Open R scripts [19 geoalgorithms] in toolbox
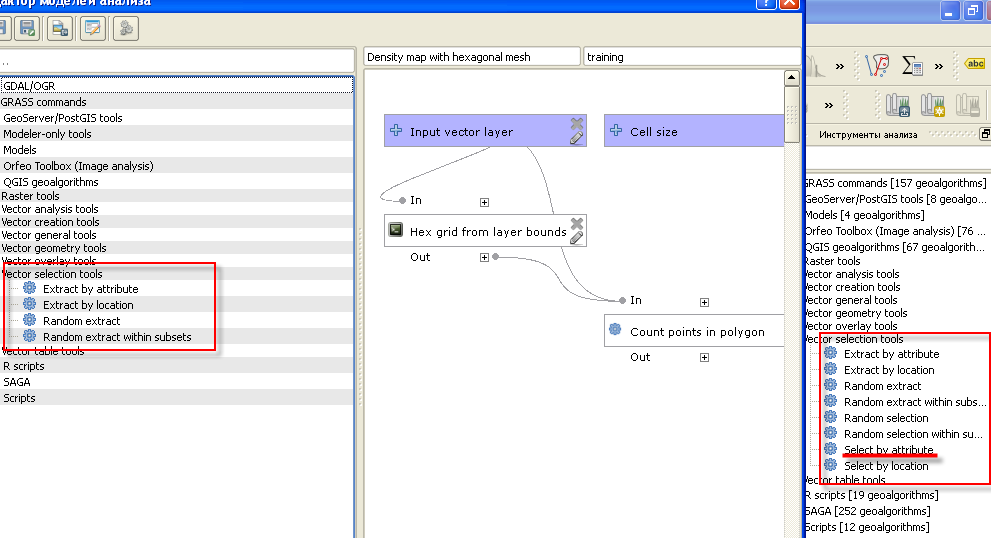 coord(871,495)
